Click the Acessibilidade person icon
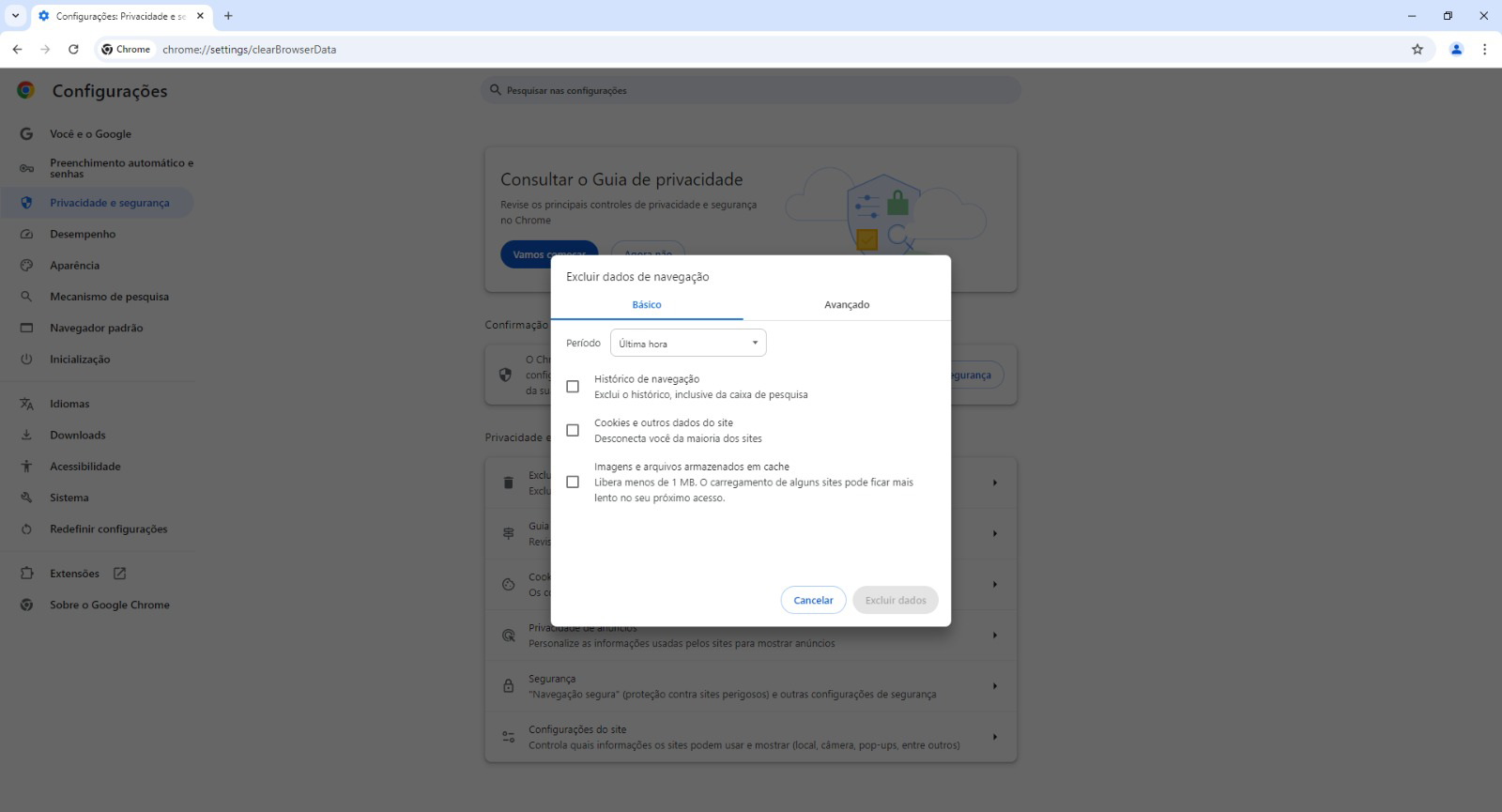Viewport: 1502px width, 812px height. 26,467
